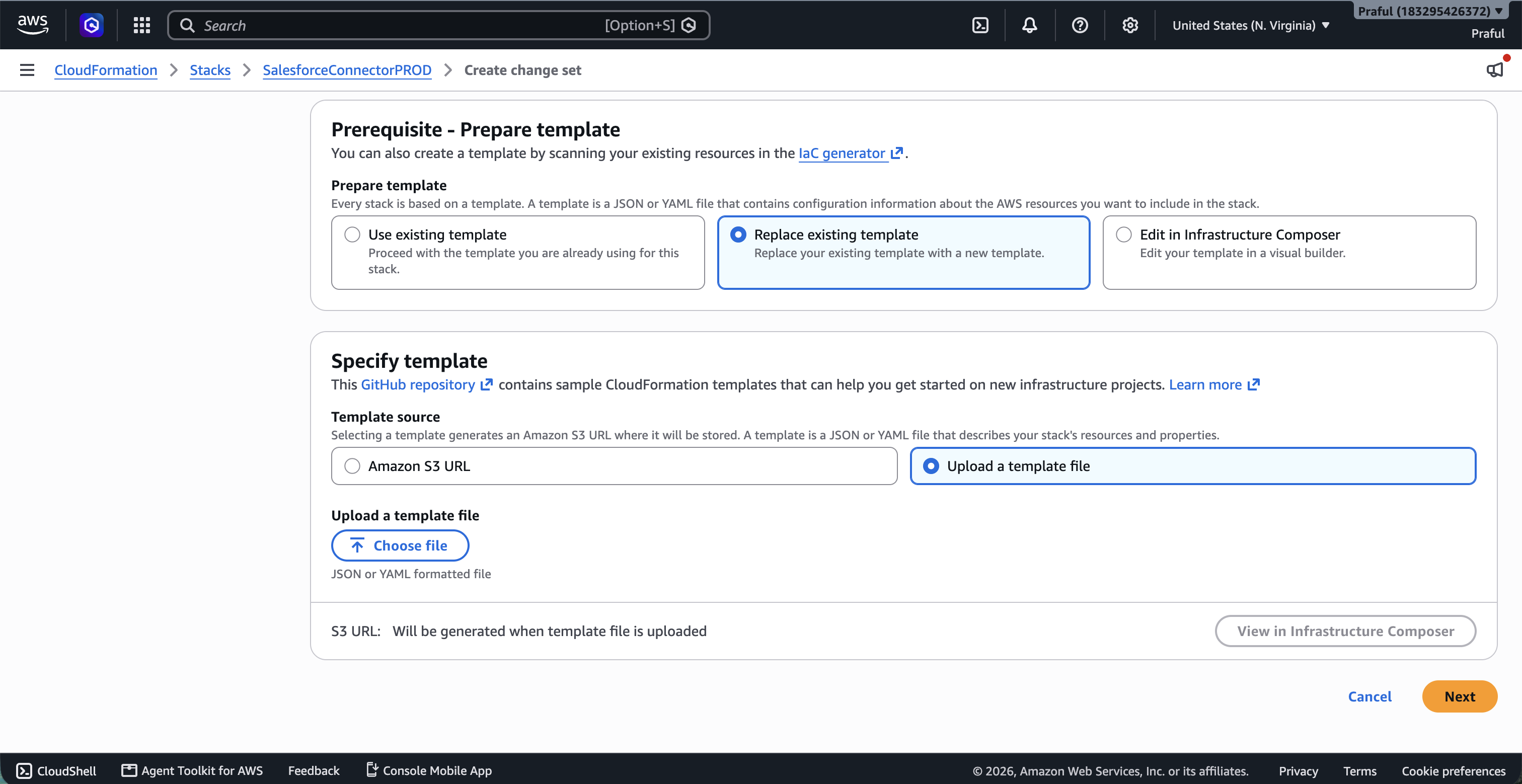Cancel the change set creation
1522x784 pixels.
pos(1369,696)
